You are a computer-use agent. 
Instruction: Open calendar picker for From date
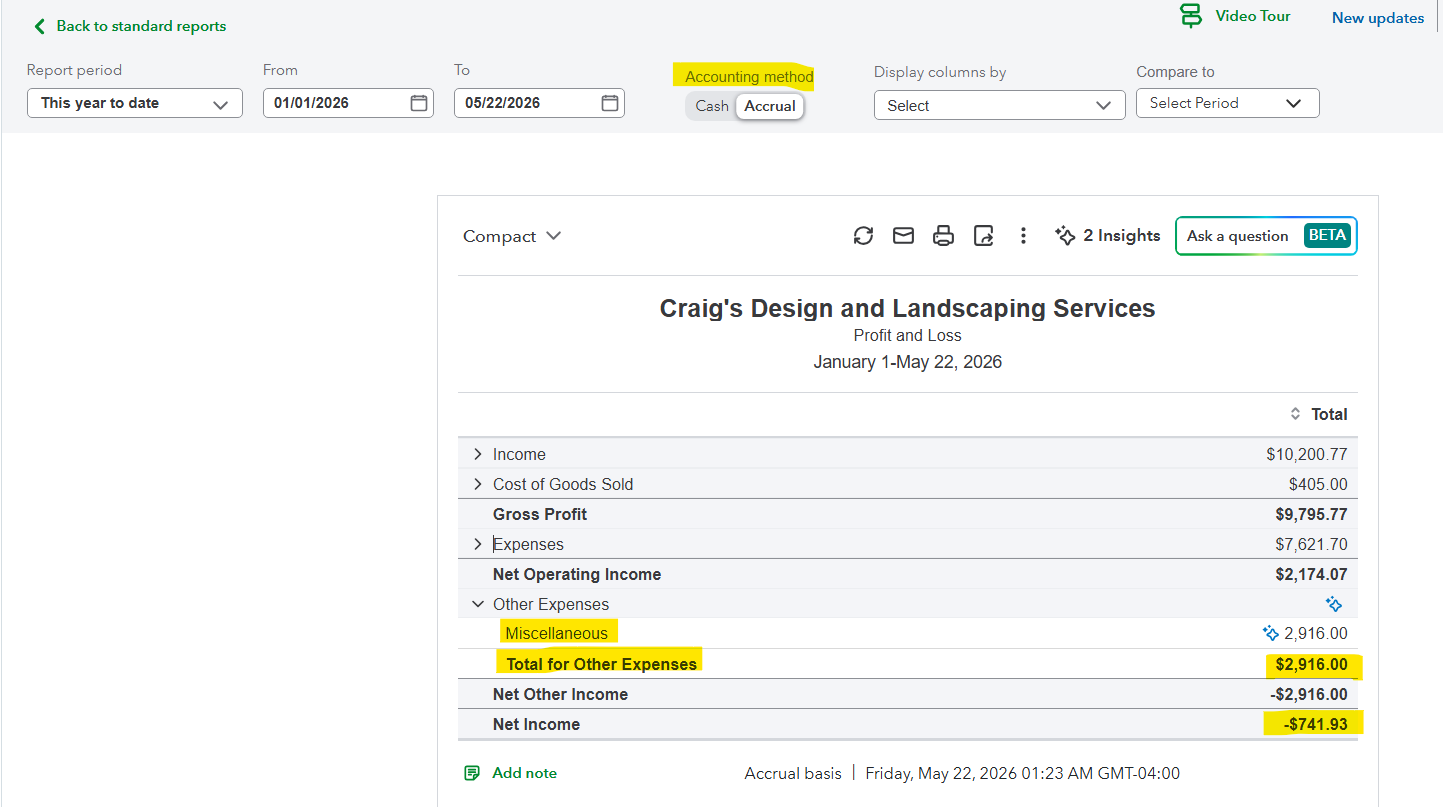(419, 103)
